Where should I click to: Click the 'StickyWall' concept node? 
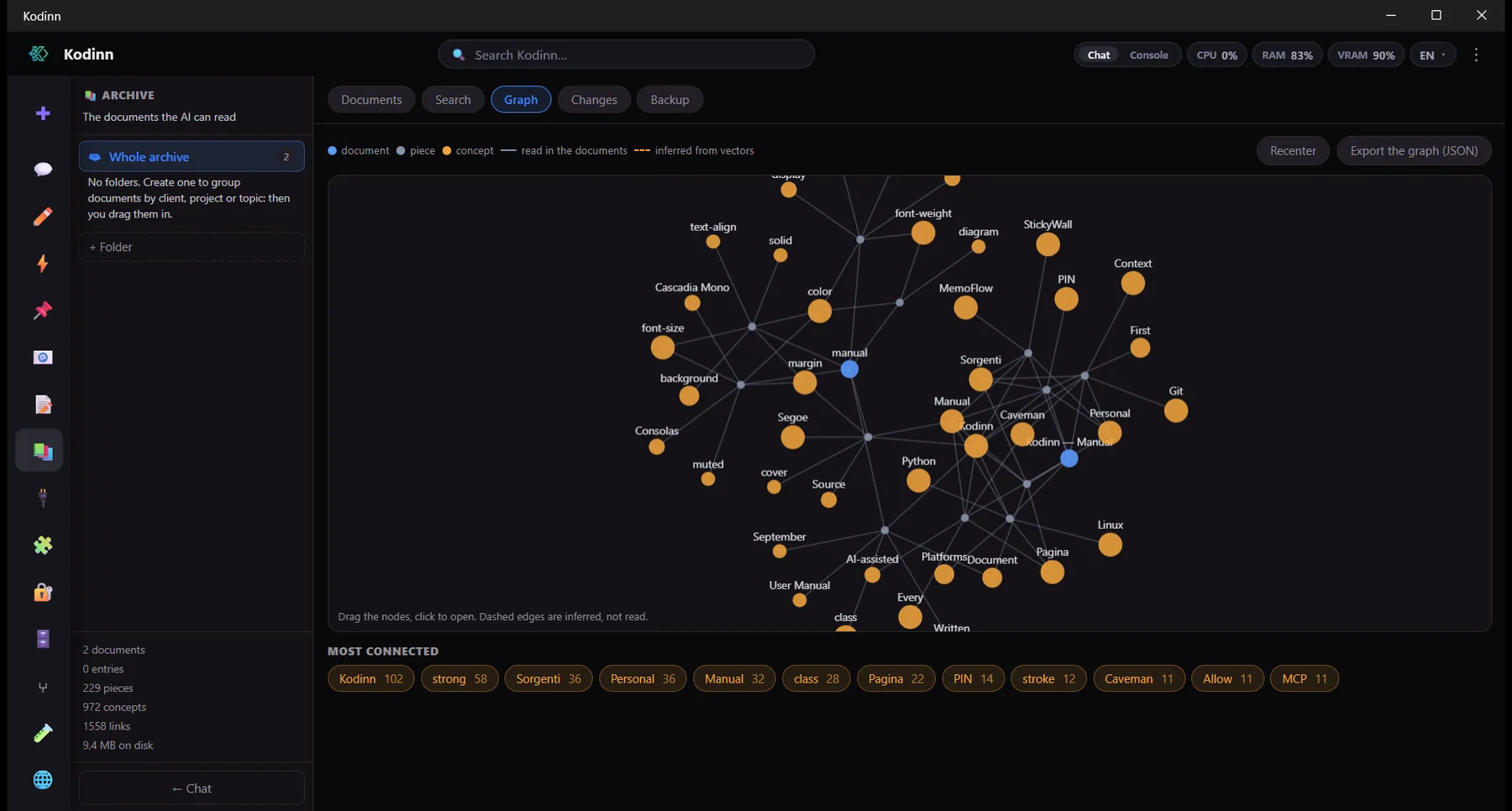pyautogui.click(x=1047, y=244)
